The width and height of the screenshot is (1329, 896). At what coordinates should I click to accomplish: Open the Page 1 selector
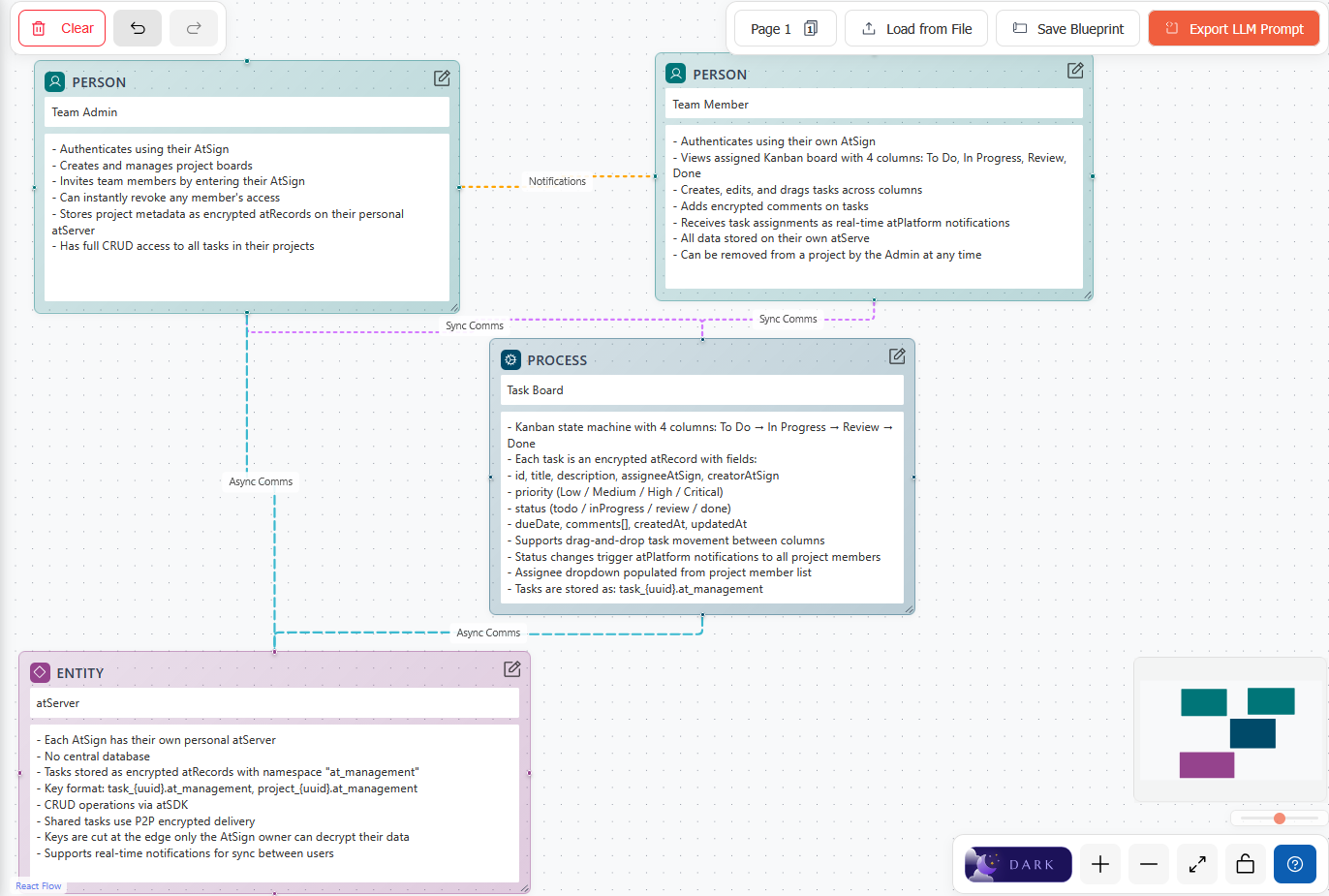pyautogui.click(x=784, y=29)
